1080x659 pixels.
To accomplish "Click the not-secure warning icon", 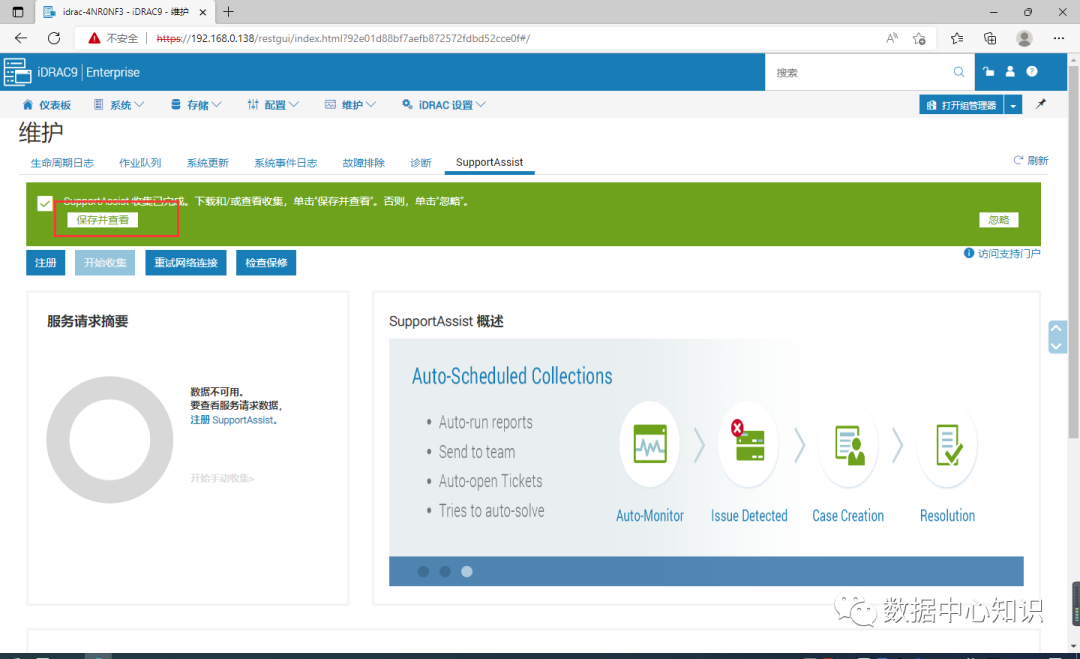I will click(94, 38).
